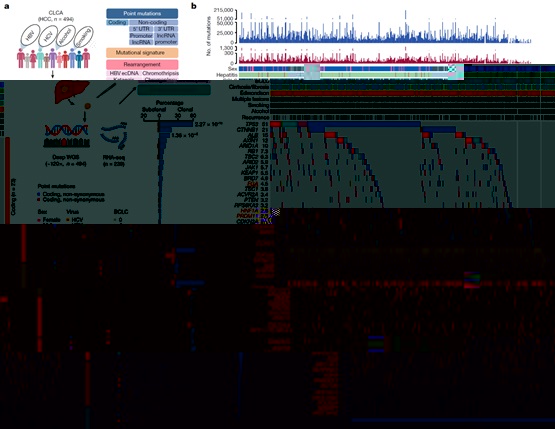This screenshot has width=555, height=429.
Task: Click the Mutational signature orange box
Action: (142, 53)
